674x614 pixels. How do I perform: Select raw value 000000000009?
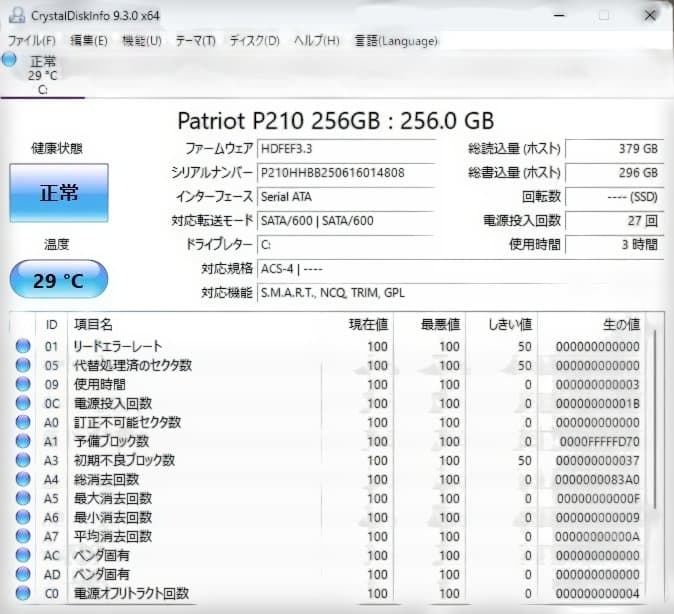click(597, 518)
